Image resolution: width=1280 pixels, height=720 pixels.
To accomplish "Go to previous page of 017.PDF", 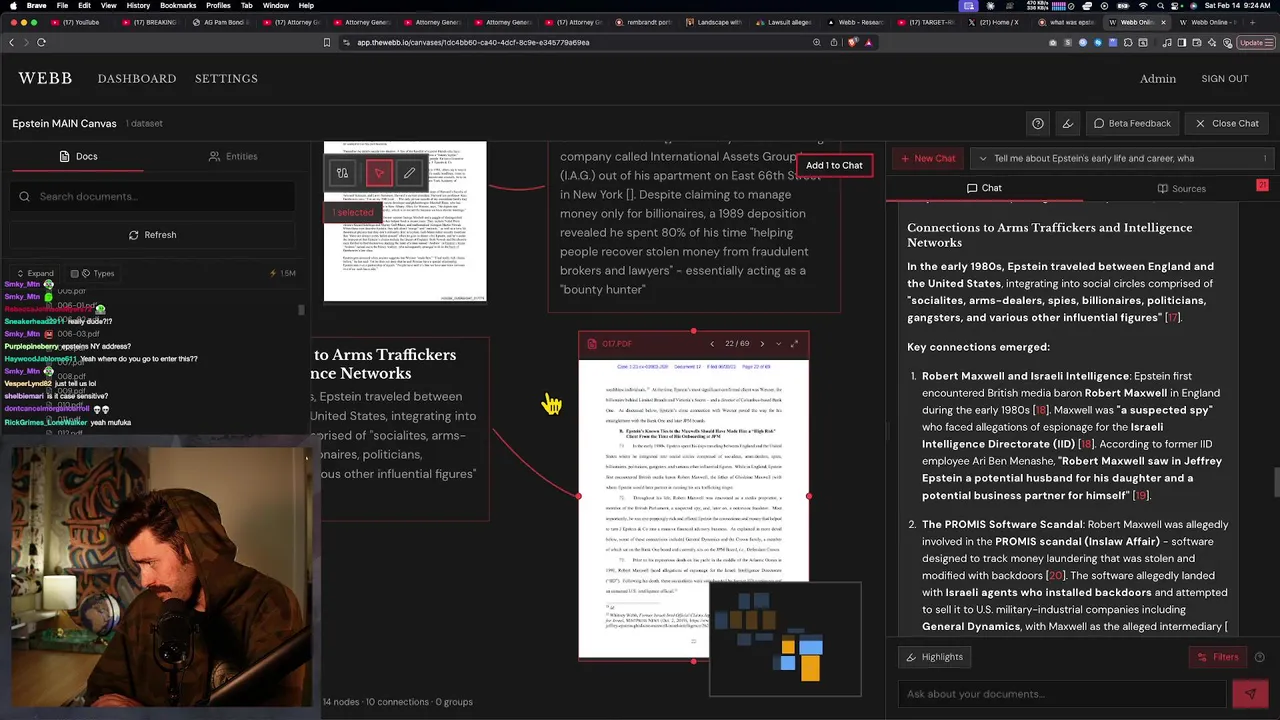I will tap(712, 343).
